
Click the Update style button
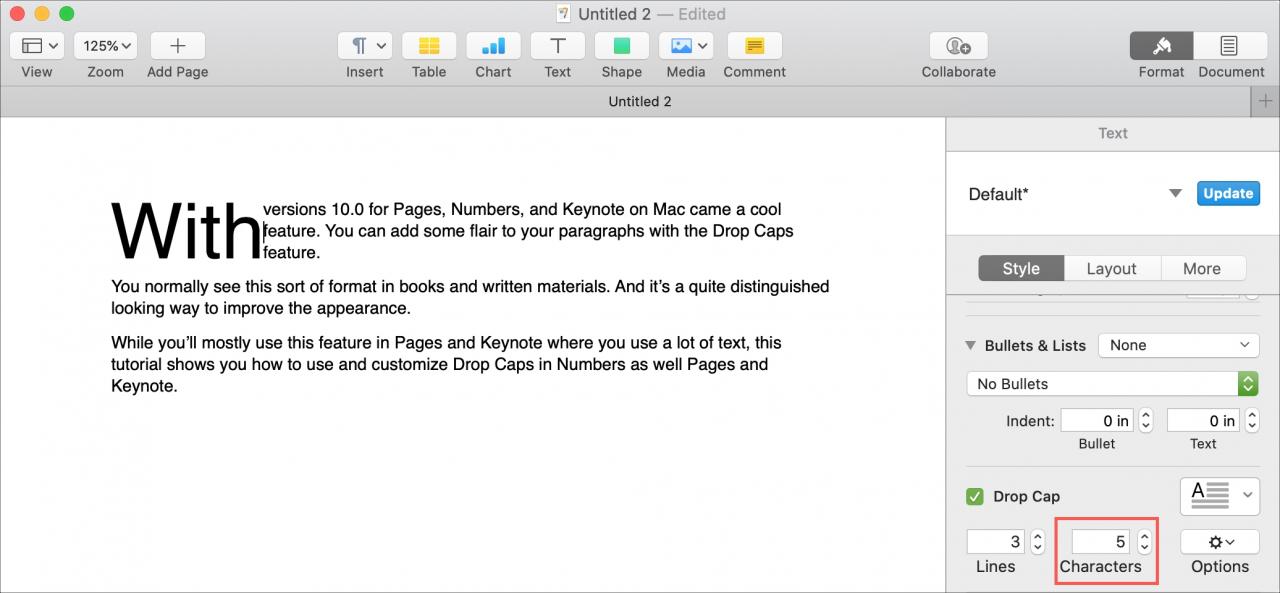1228,194
